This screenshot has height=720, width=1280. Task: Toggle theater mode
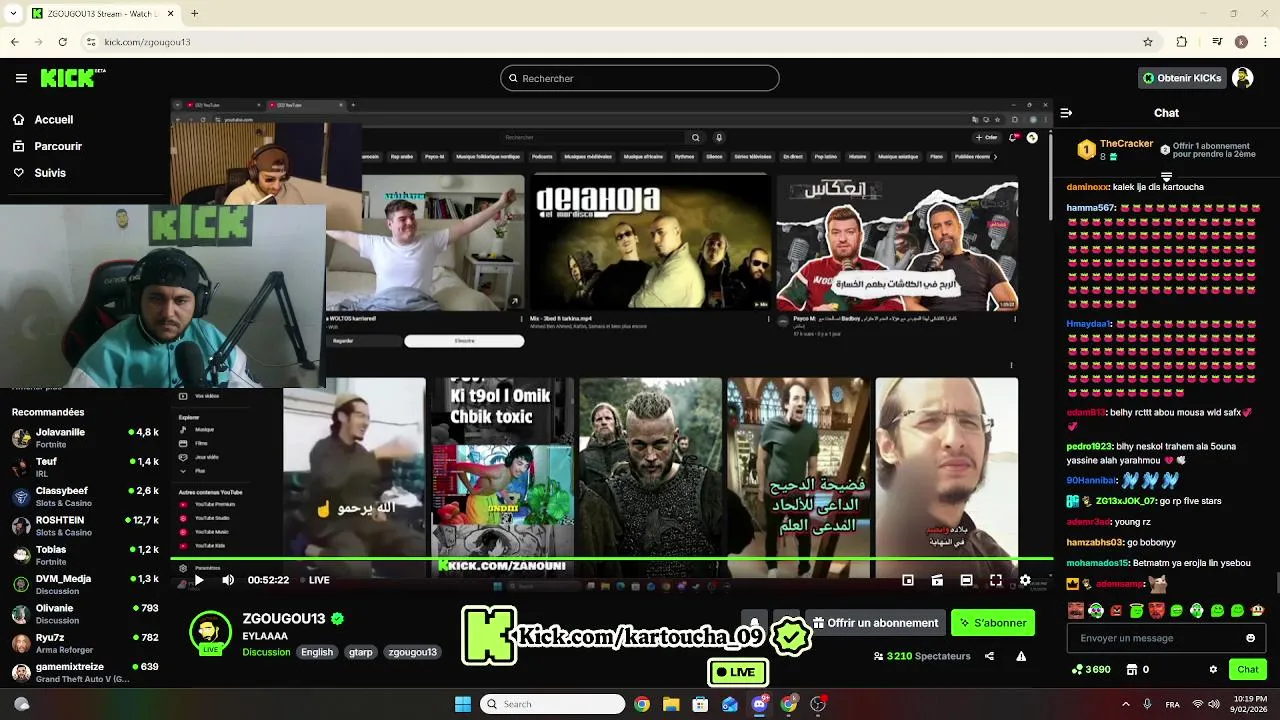point(966,580)
